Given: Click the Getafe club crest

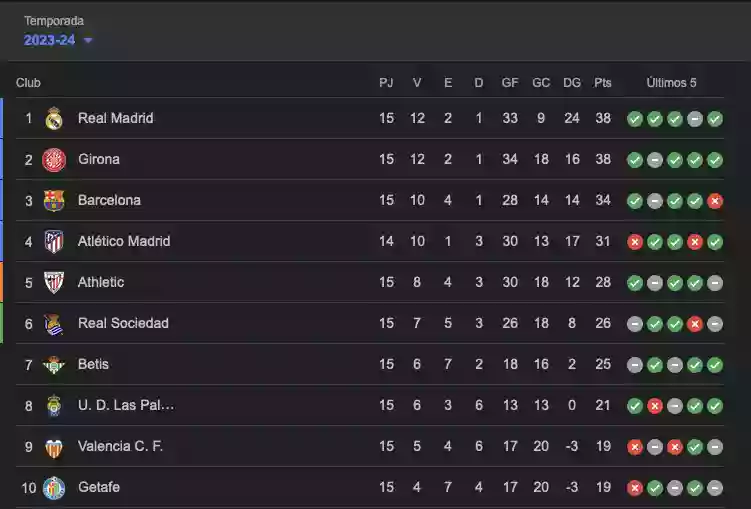Looking at the screenshot, I should pos(54,488).
